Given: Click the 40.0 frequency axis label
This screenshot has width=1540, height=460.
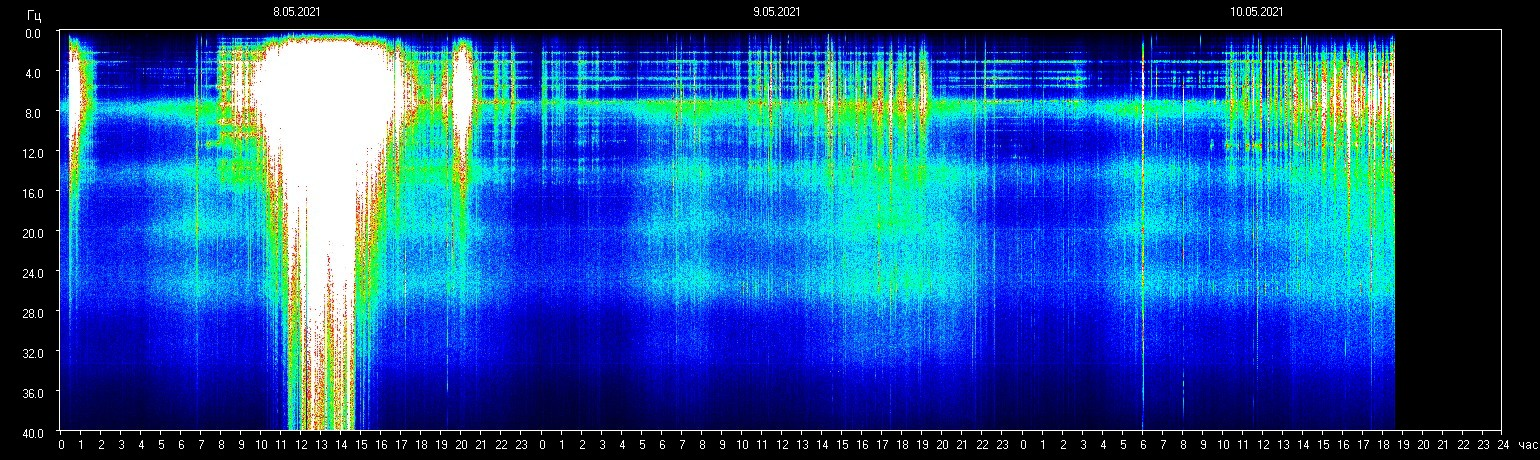Looking at the screenshot, I should coord(32,432).
